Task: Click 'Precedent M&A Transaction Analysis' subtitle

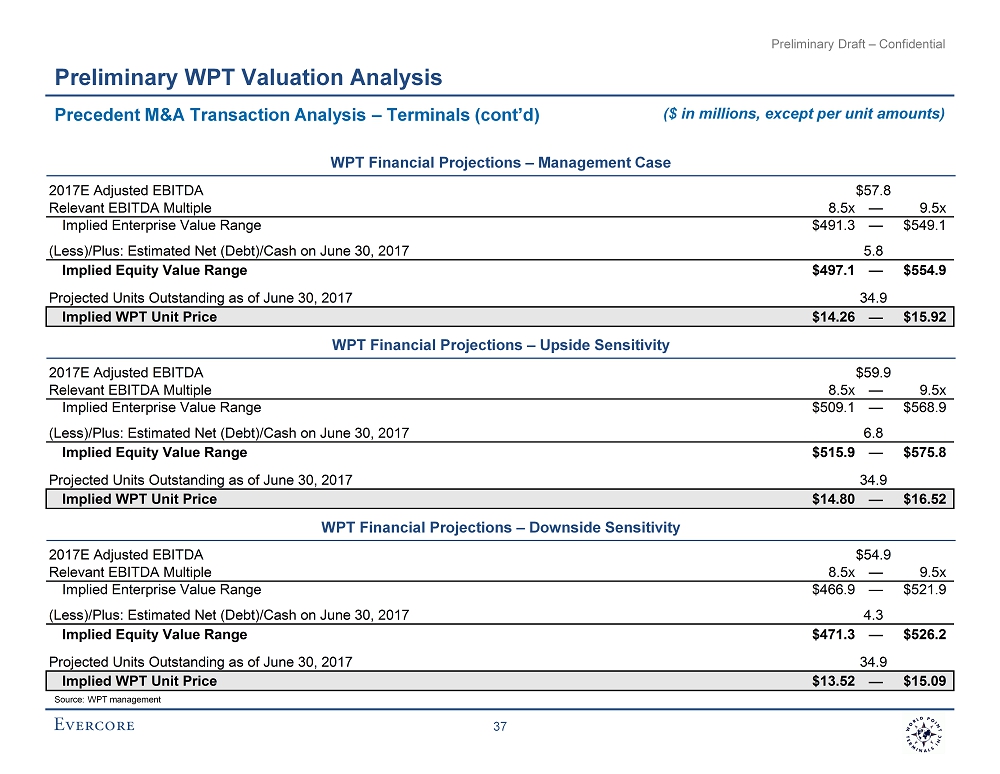Action: 297,115
